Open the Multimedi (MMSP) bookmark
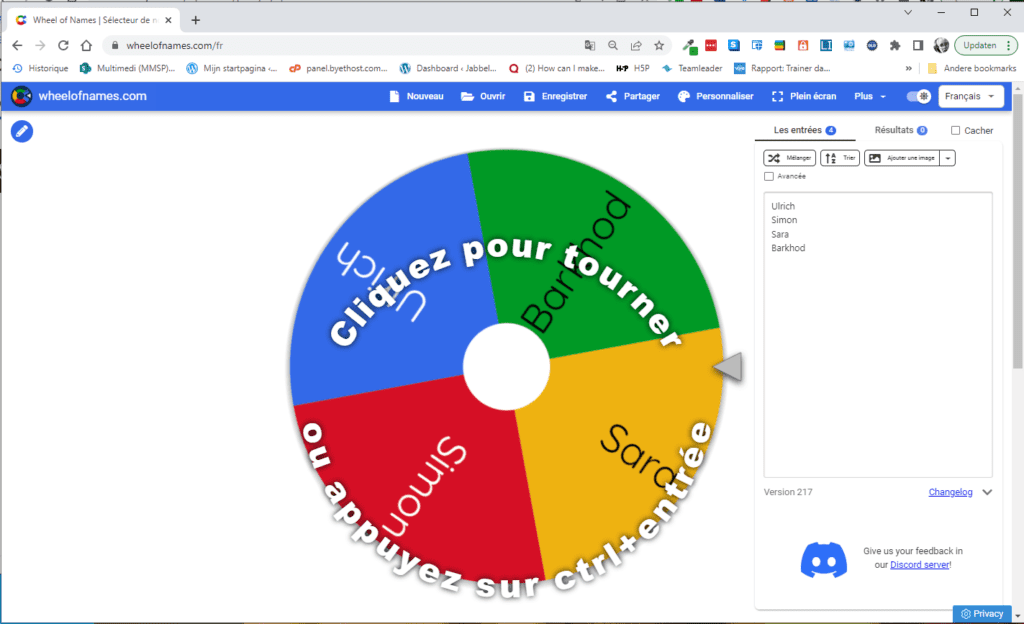 tap(127, 68)
